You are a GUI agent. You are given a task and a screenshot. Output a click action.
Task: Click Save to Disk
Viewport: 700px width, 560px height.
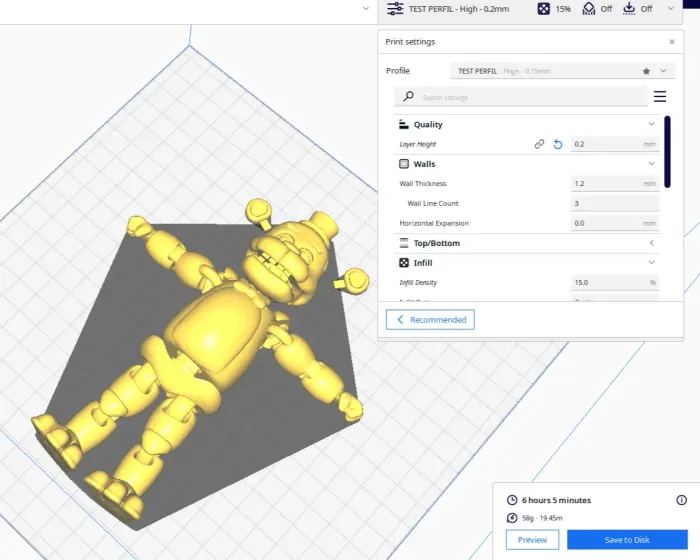(x=627, y=540)
